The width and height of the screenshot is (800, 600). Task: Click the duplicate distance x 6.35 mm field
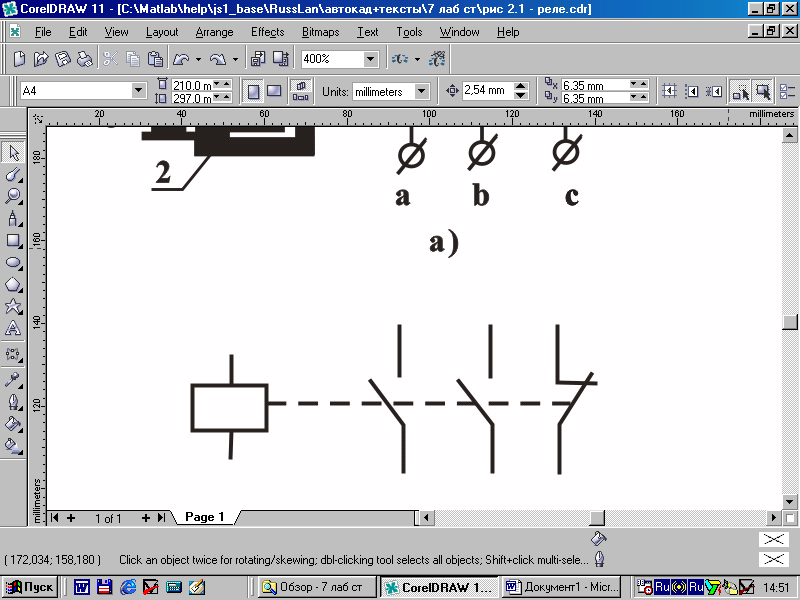595,85
